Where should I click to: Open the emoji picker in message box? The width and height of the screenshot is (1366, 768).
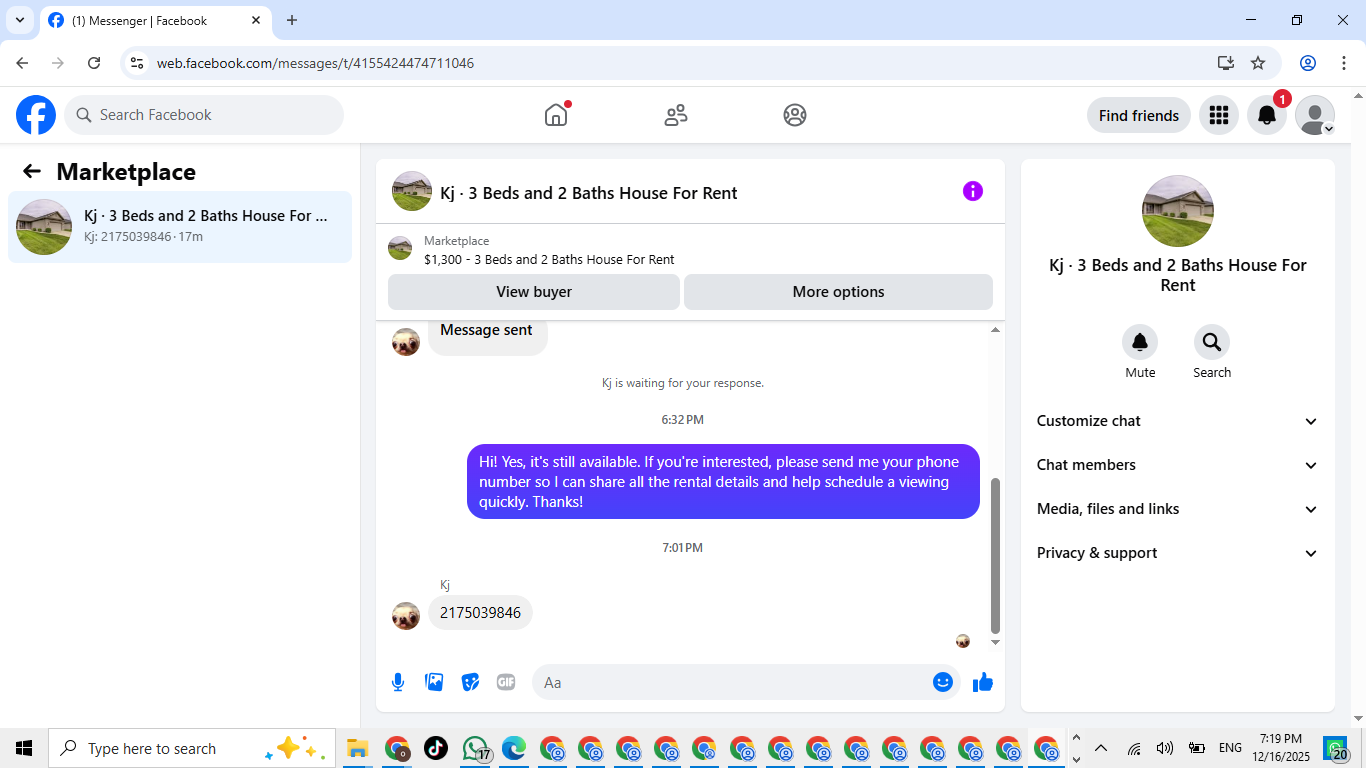tap(943, 682)
